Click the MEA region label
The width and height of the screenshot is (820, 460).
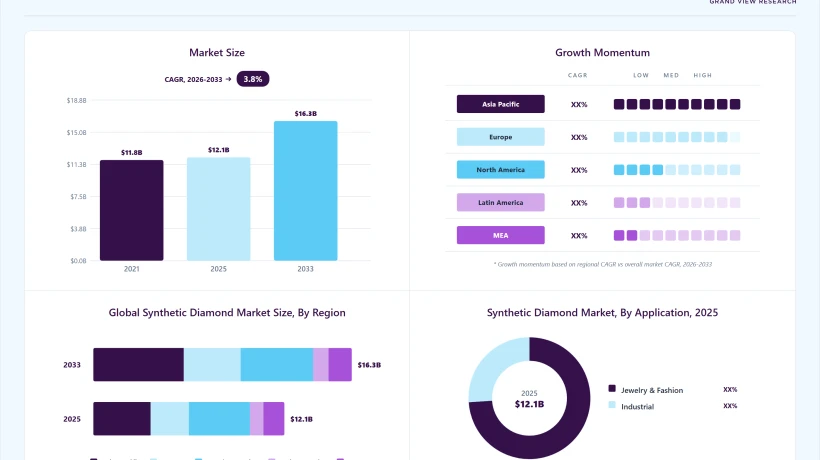pyautogui.click(x=500, y=235)
